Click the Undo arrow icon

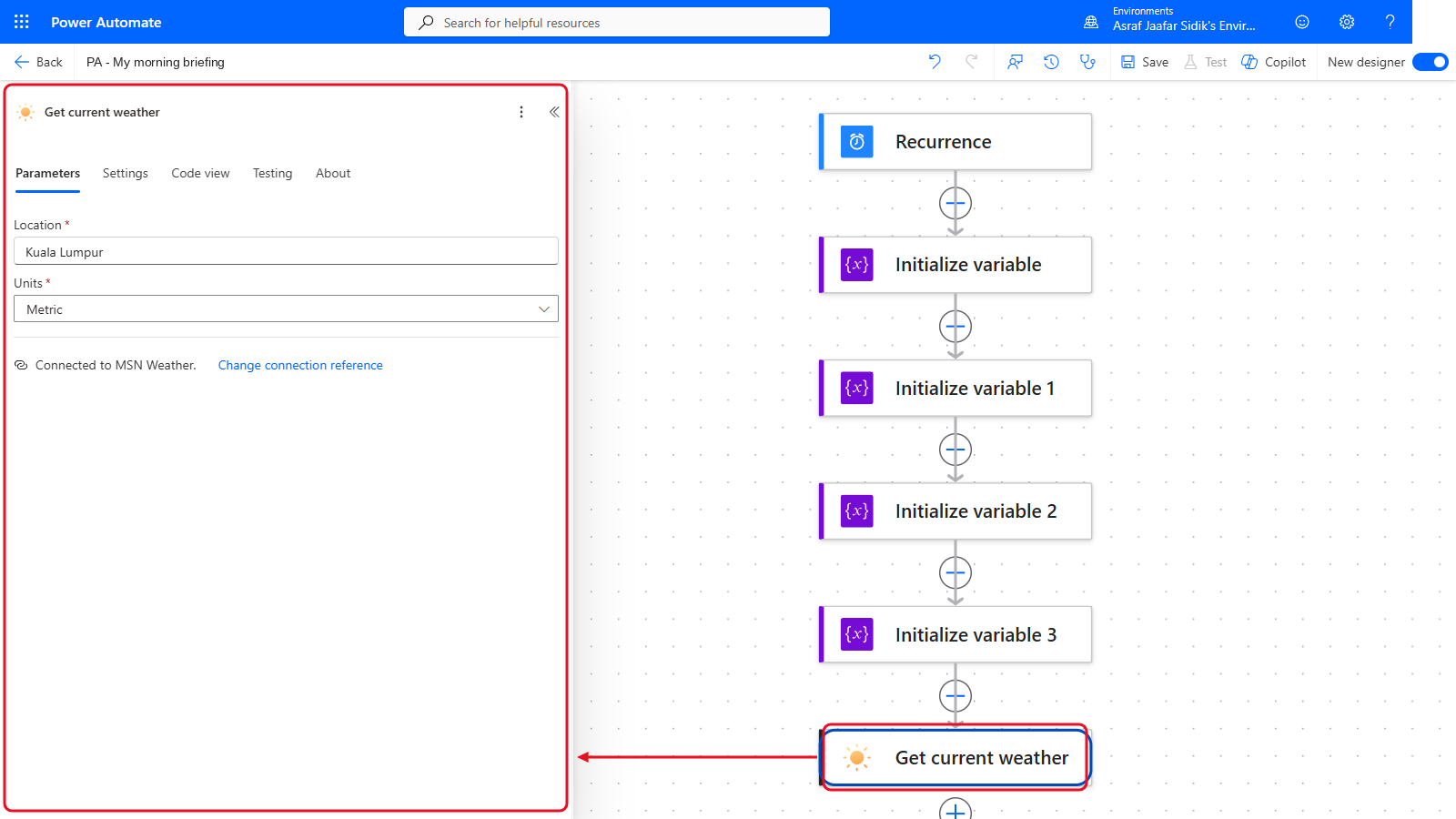coord(935,62)
